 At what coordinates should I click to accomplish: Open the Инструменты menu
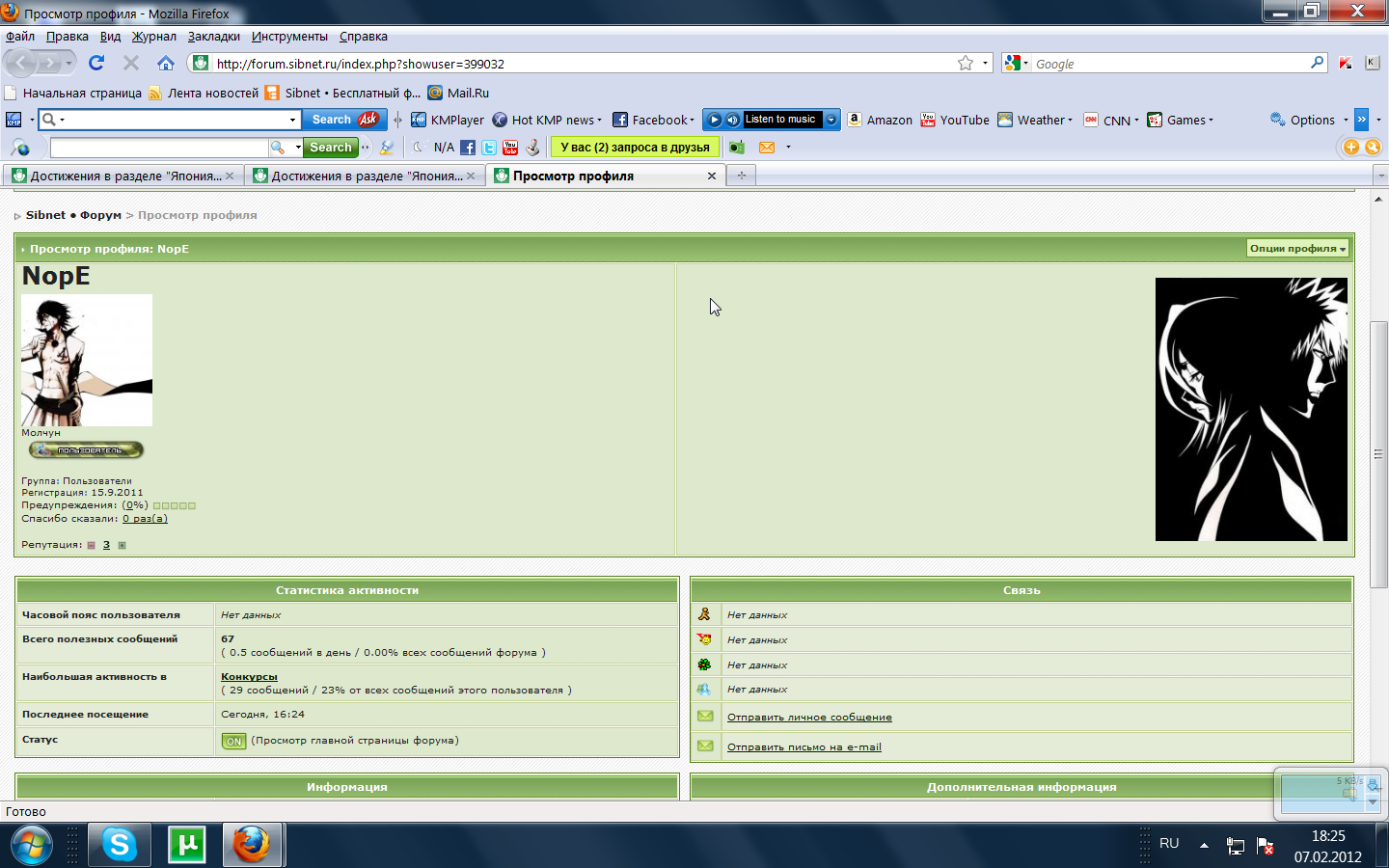point(289,37)
